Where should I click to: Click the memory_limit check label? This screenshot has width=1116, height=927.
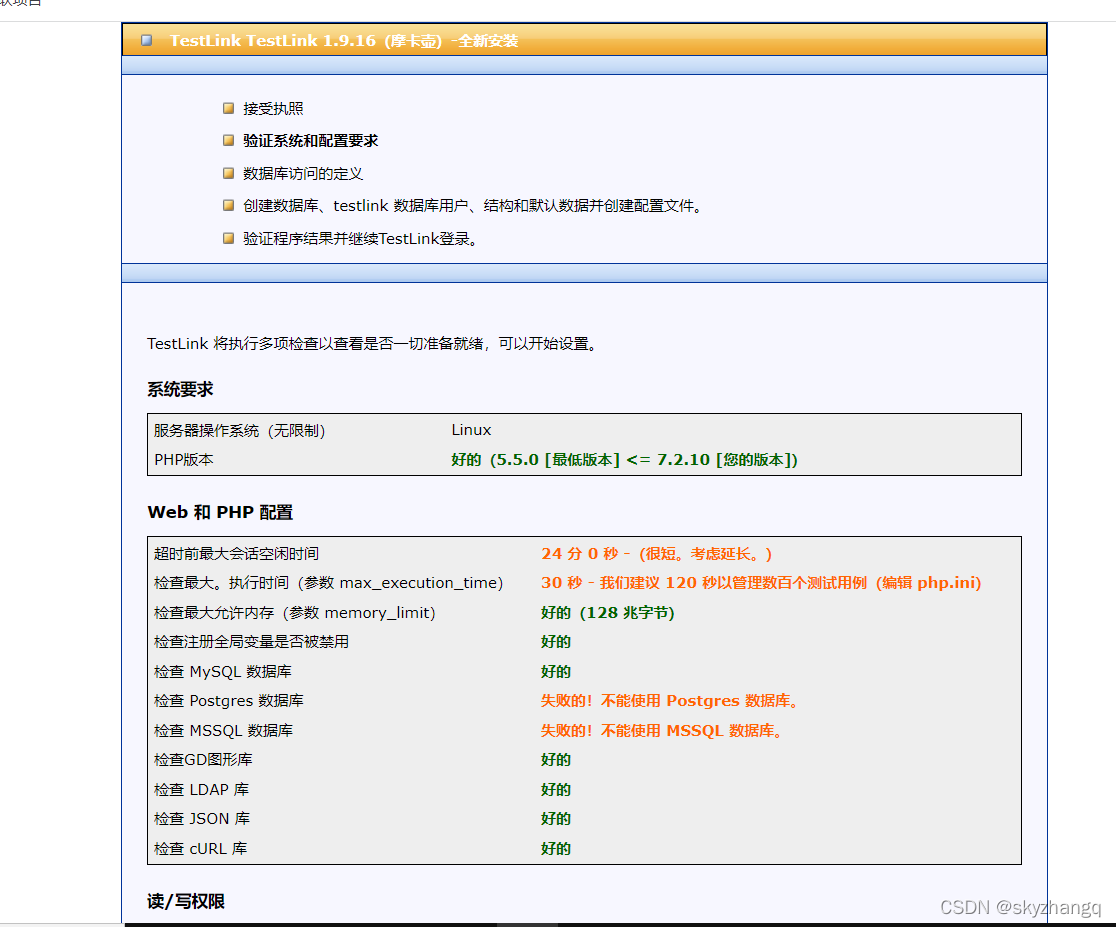(x=295, y=613)
